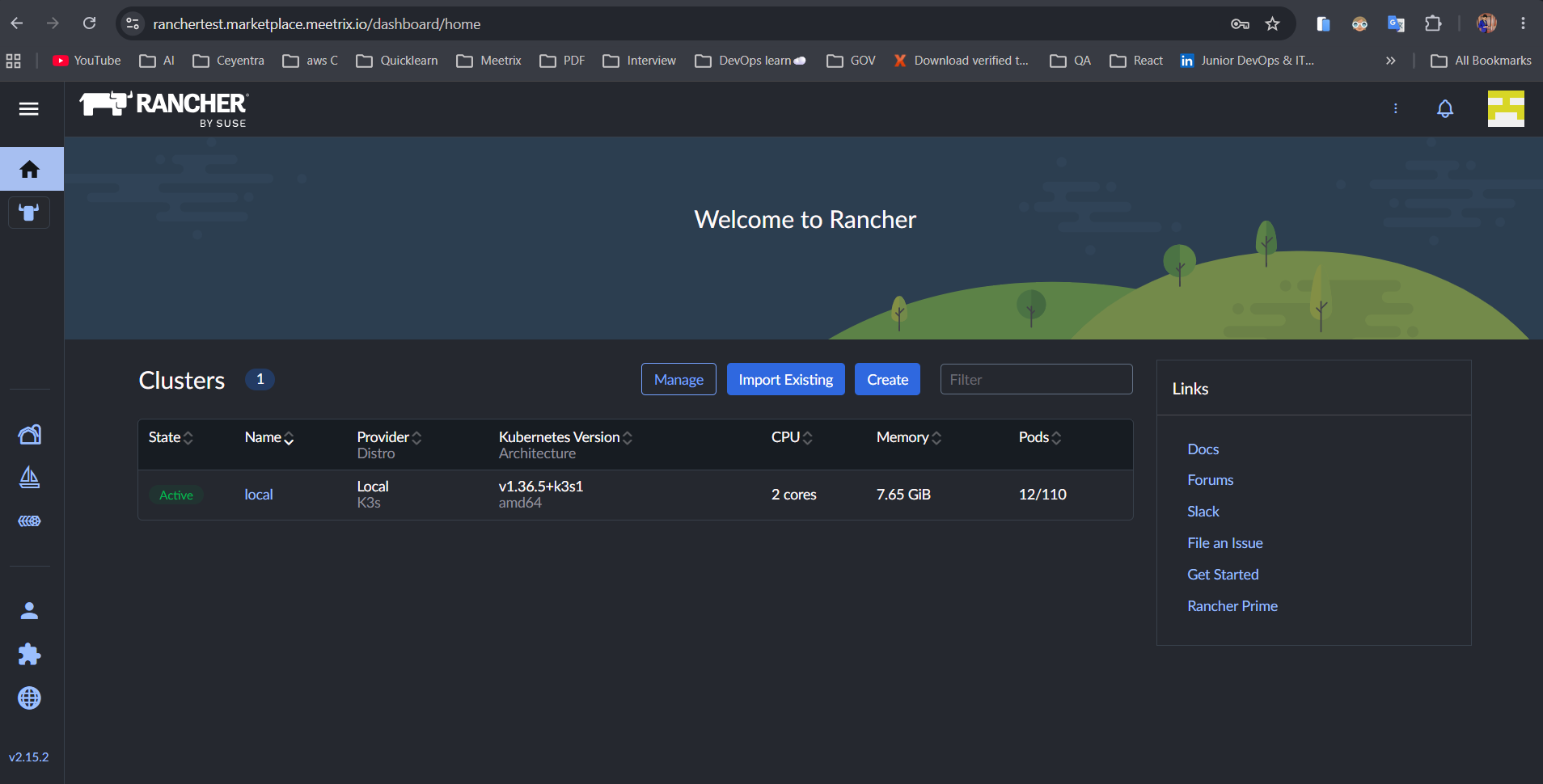The image size is (1543, 784).
Task: Open page actions three-dot menu in header
Action: pos(1396,108)
